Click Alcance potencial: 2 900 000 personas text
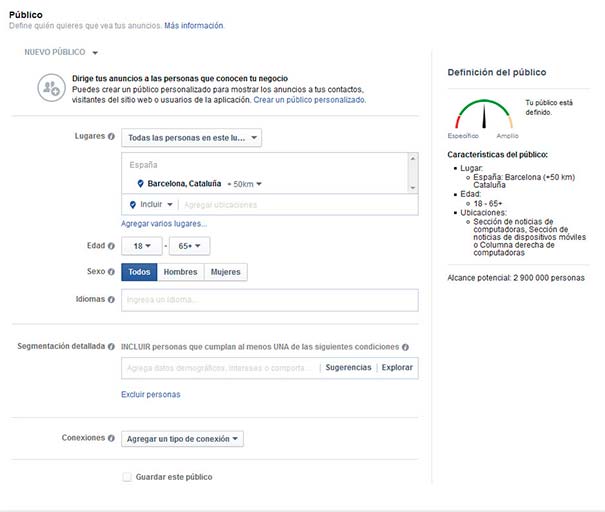Viewport: 605px width, 512px height. (x=516, y=278)
